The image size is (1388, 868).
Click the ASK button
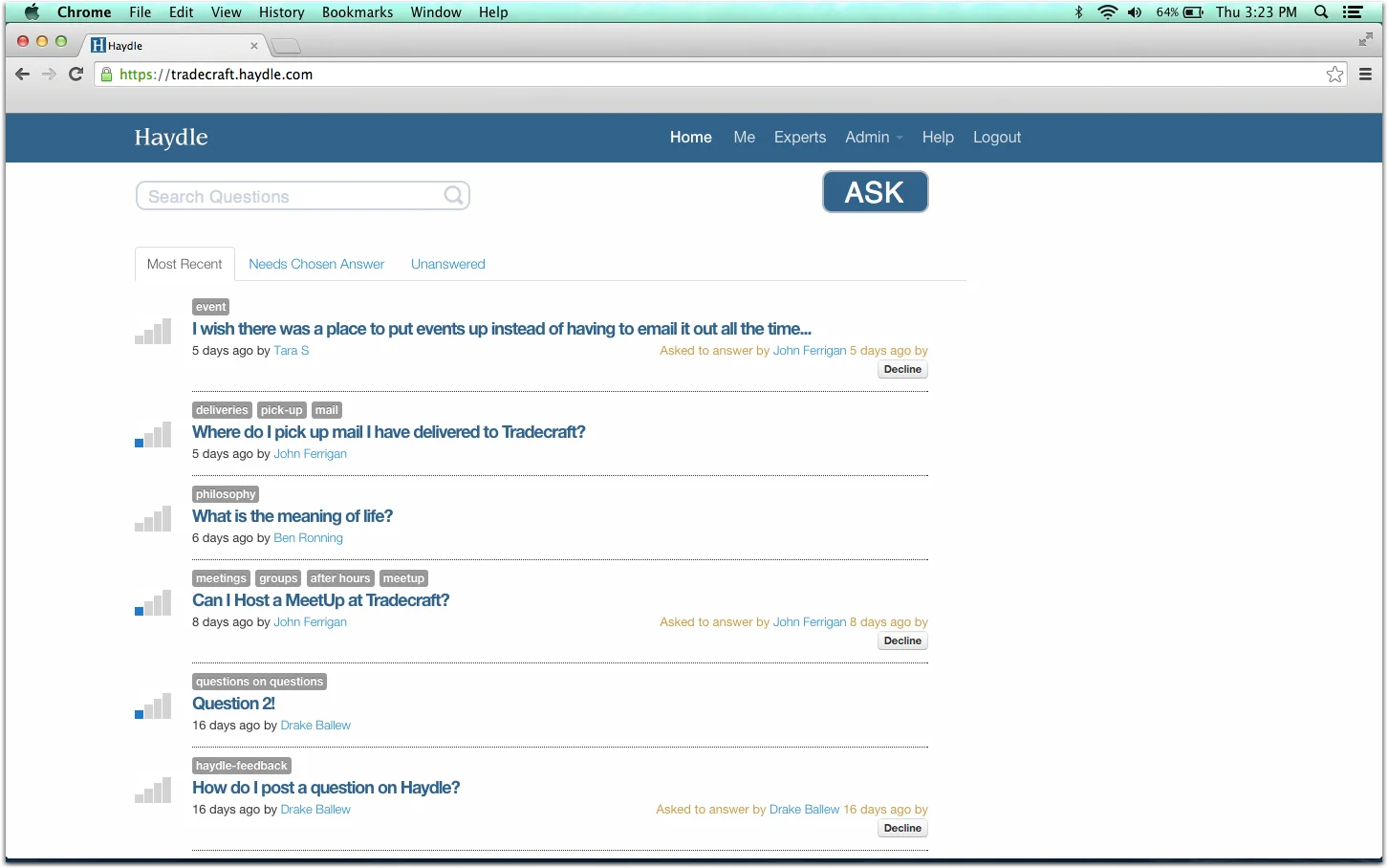click(876, 192)
